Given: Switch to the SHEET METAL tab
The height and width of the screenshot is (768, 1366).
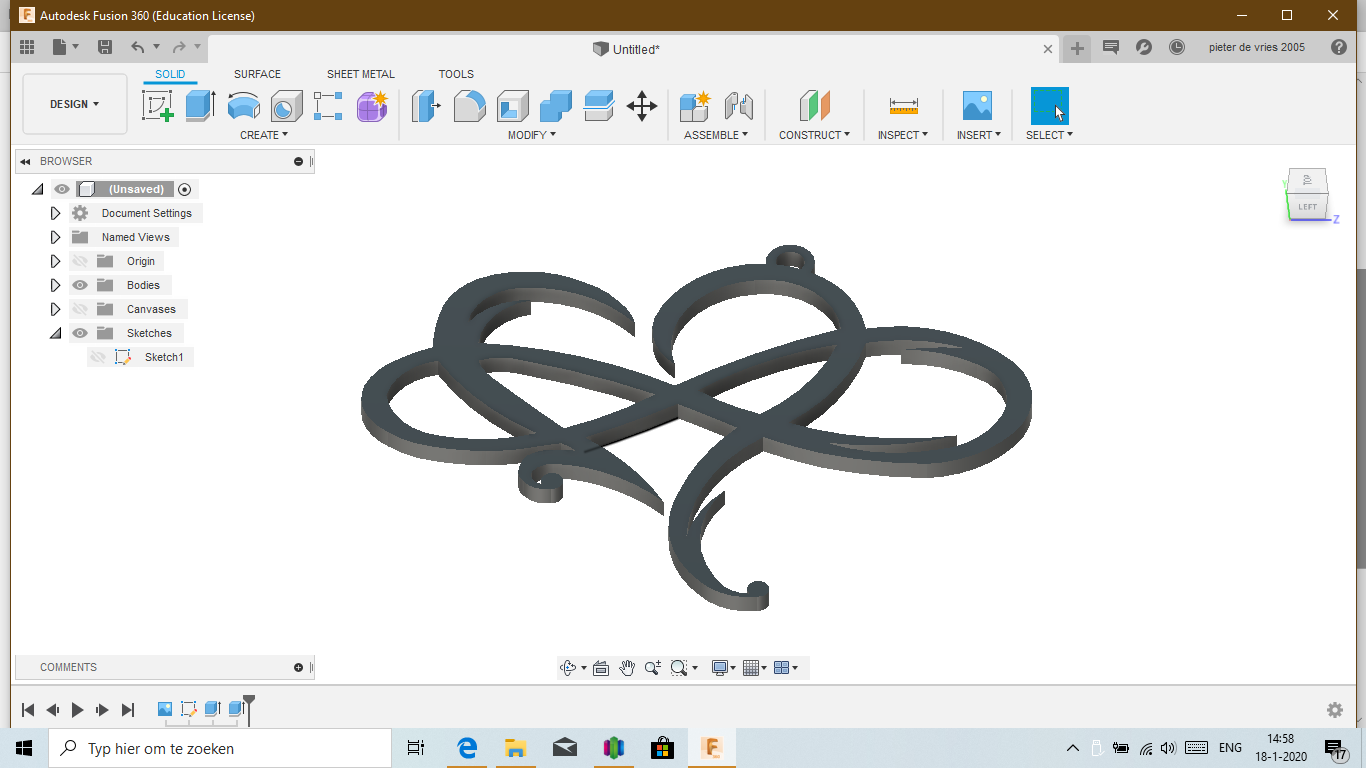Looking at the screenshot, I should coord(361,74).
